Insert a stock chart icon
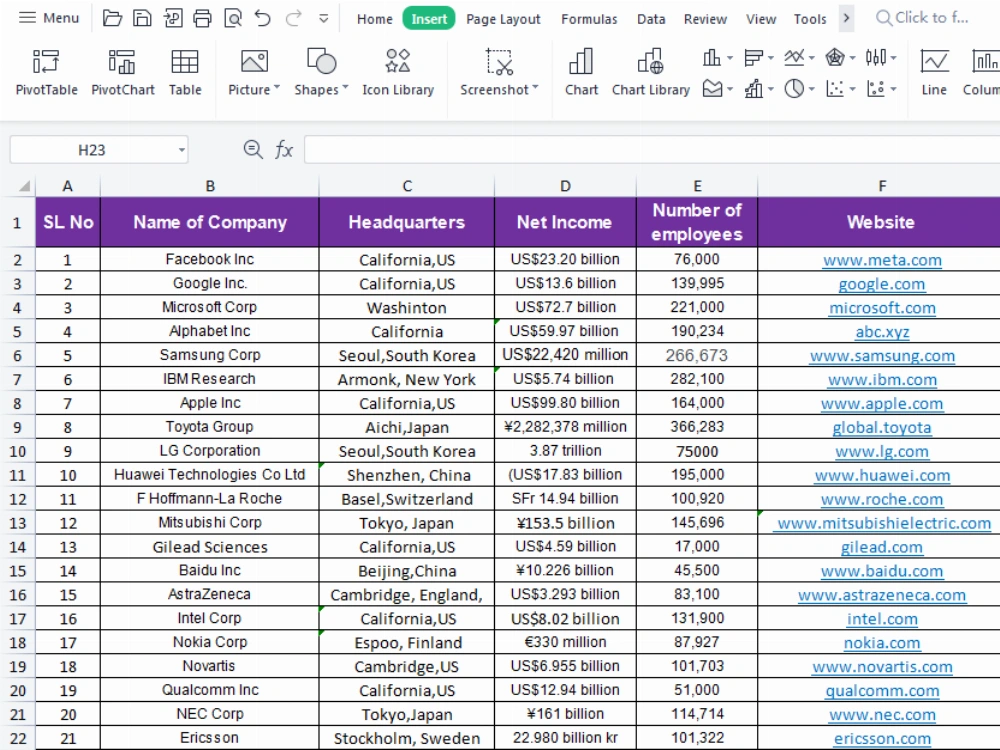The image size is (1000, 750). (876, 58)
